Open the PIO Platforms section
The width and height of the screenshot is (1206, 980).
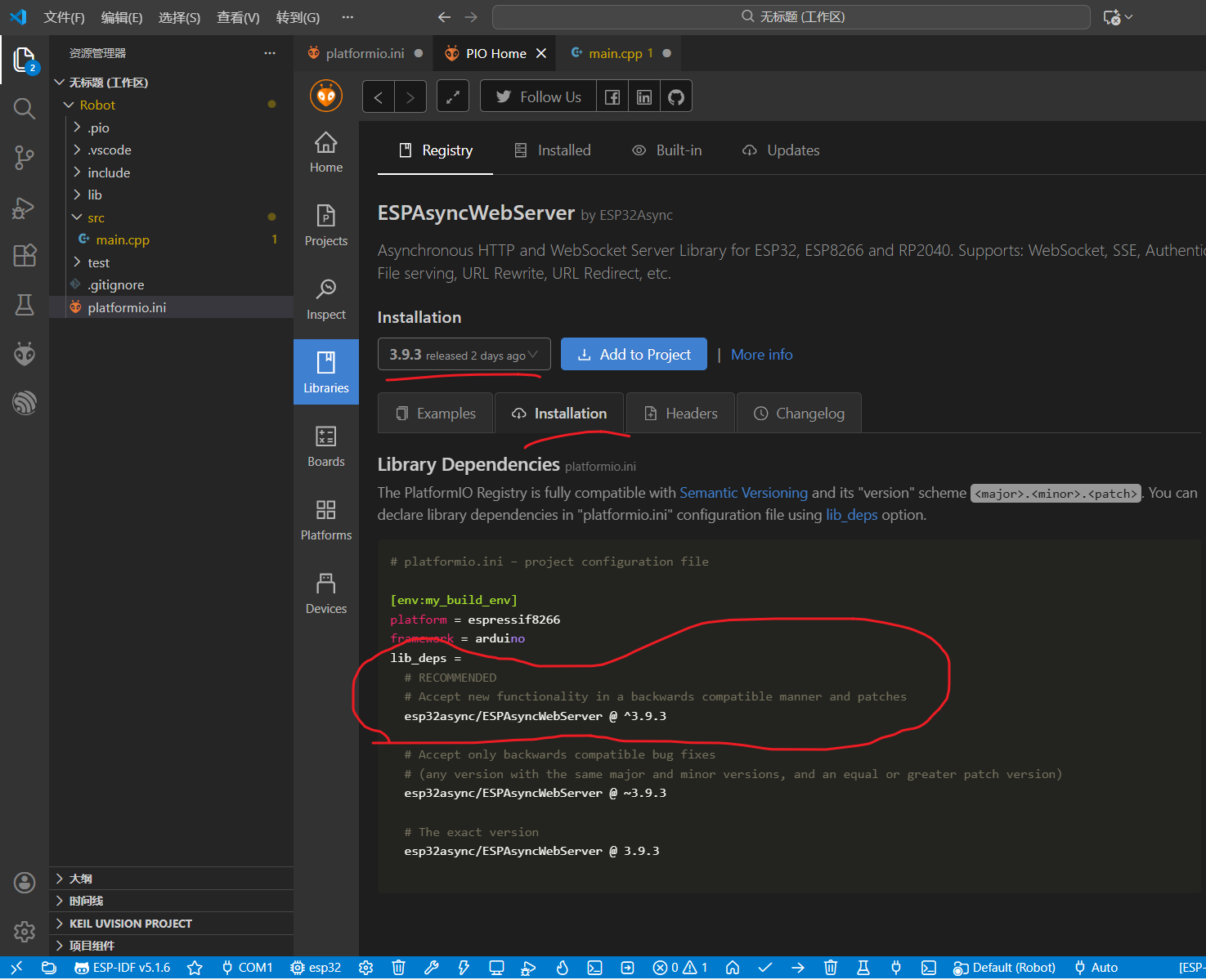(326, 520)
